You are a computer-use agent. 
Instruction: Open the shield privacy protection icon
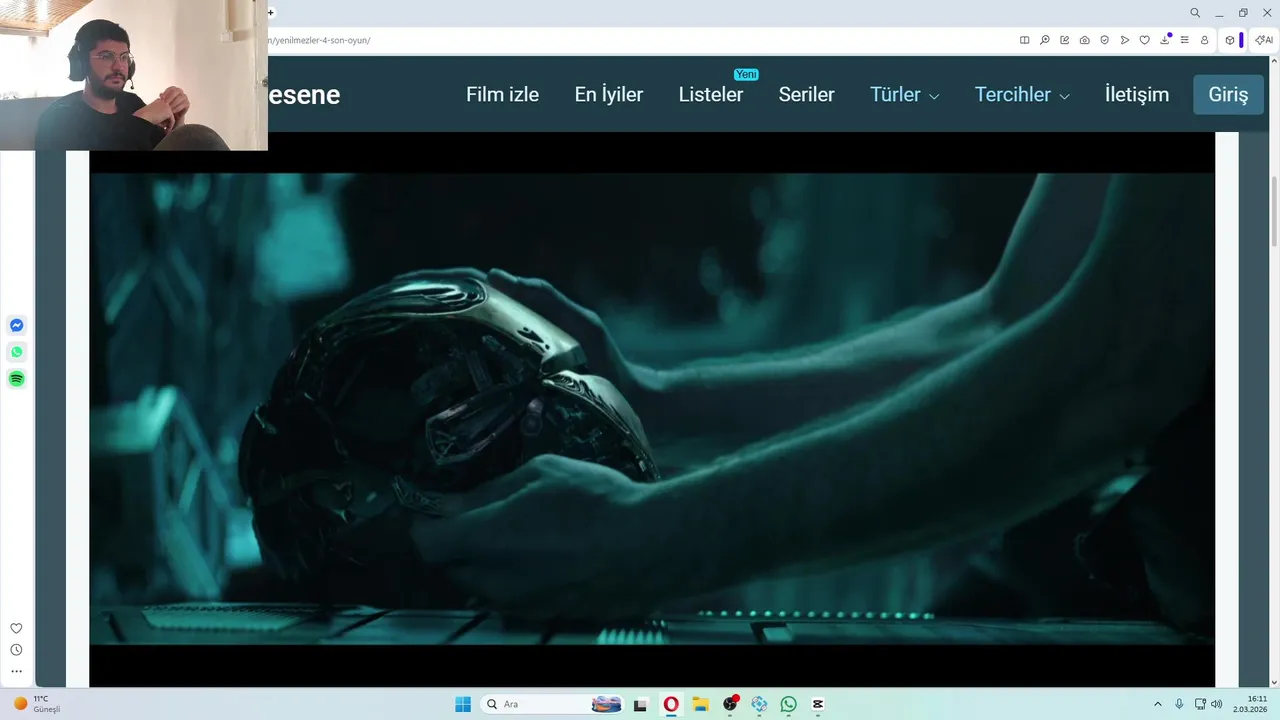coord(1104,40)
